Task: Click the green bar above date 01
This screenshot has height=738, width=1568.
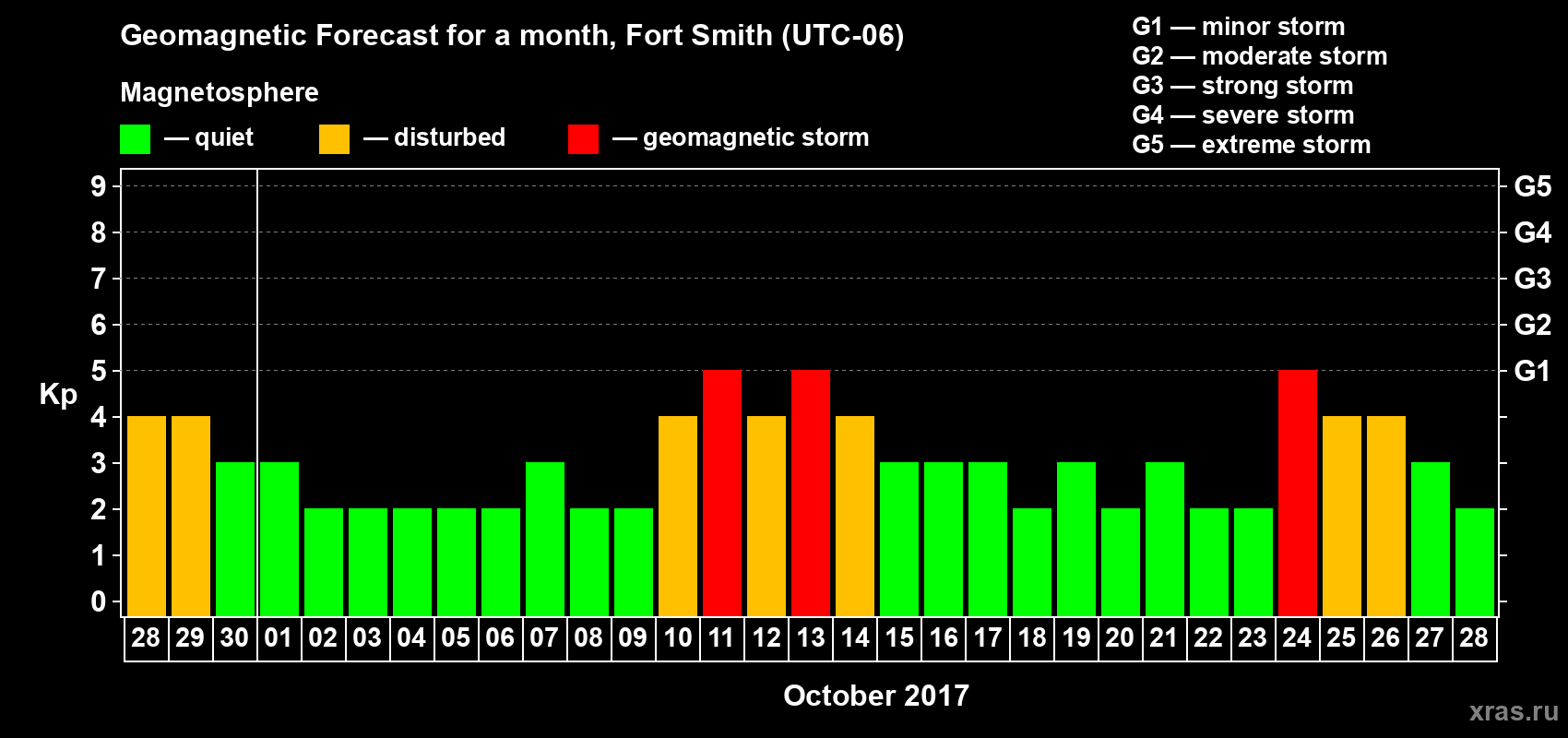Action: 279,539
